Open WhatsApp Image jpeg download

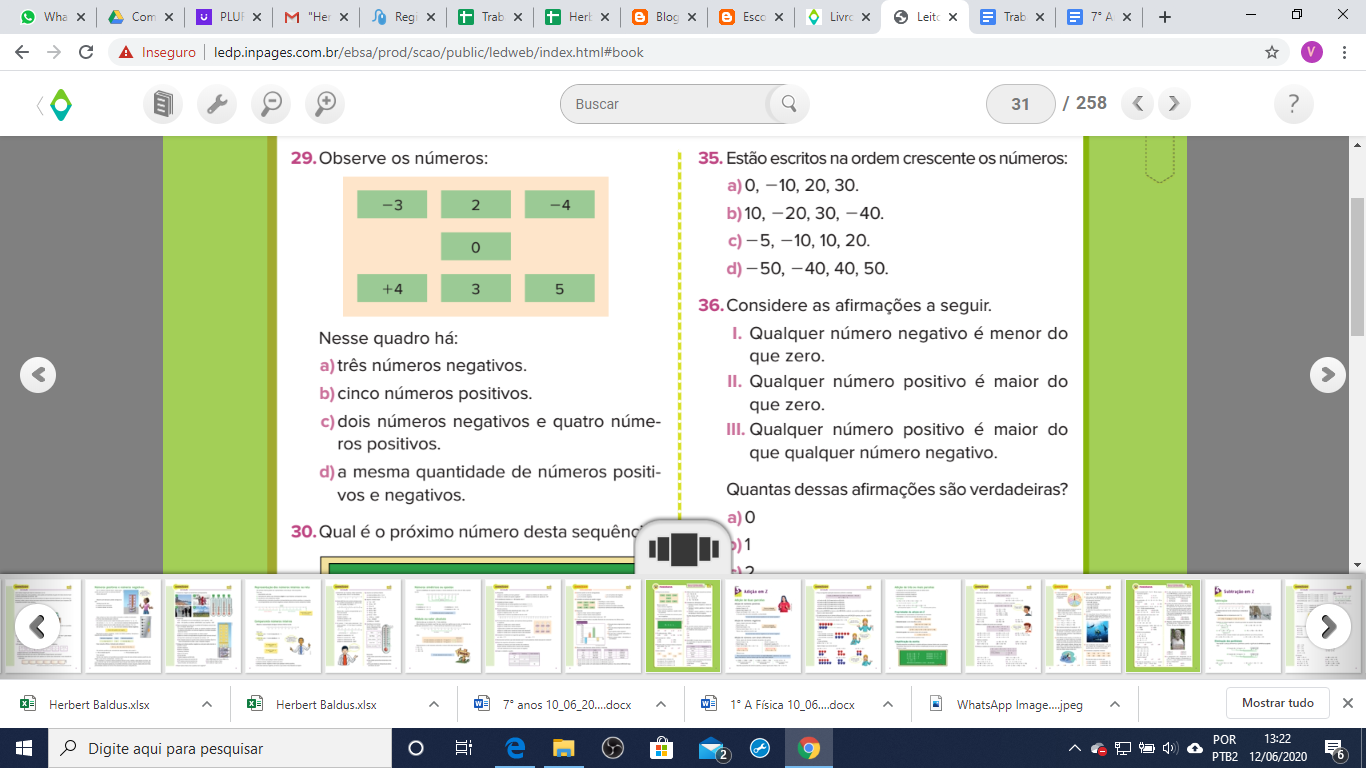click(1019, 704)
